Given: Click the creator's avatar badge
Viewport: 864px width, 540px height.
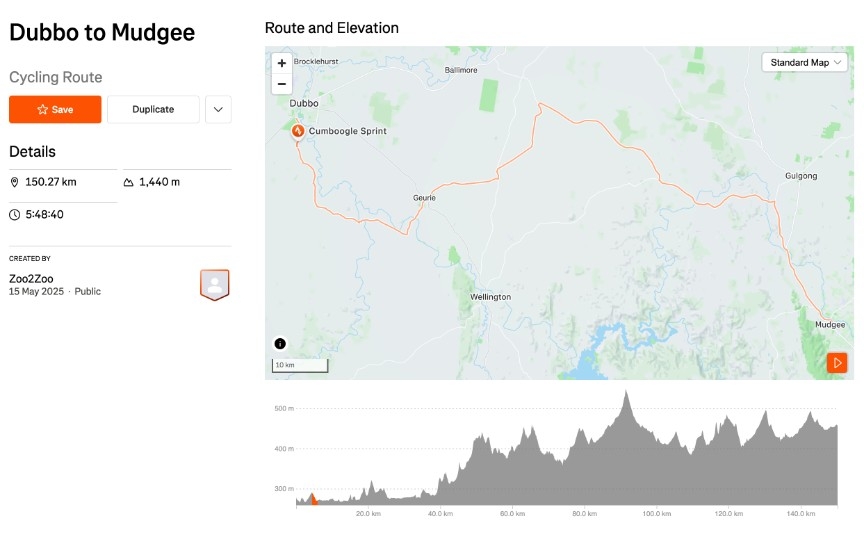Looking at the screenshot, I should pyautogui.click(x=214, y=284).
